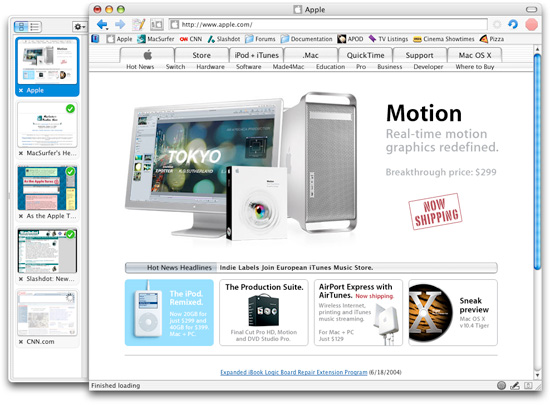Close the Apple tab in drawer
The width and height of the screenshot is (550, 405).
(21, 90)
